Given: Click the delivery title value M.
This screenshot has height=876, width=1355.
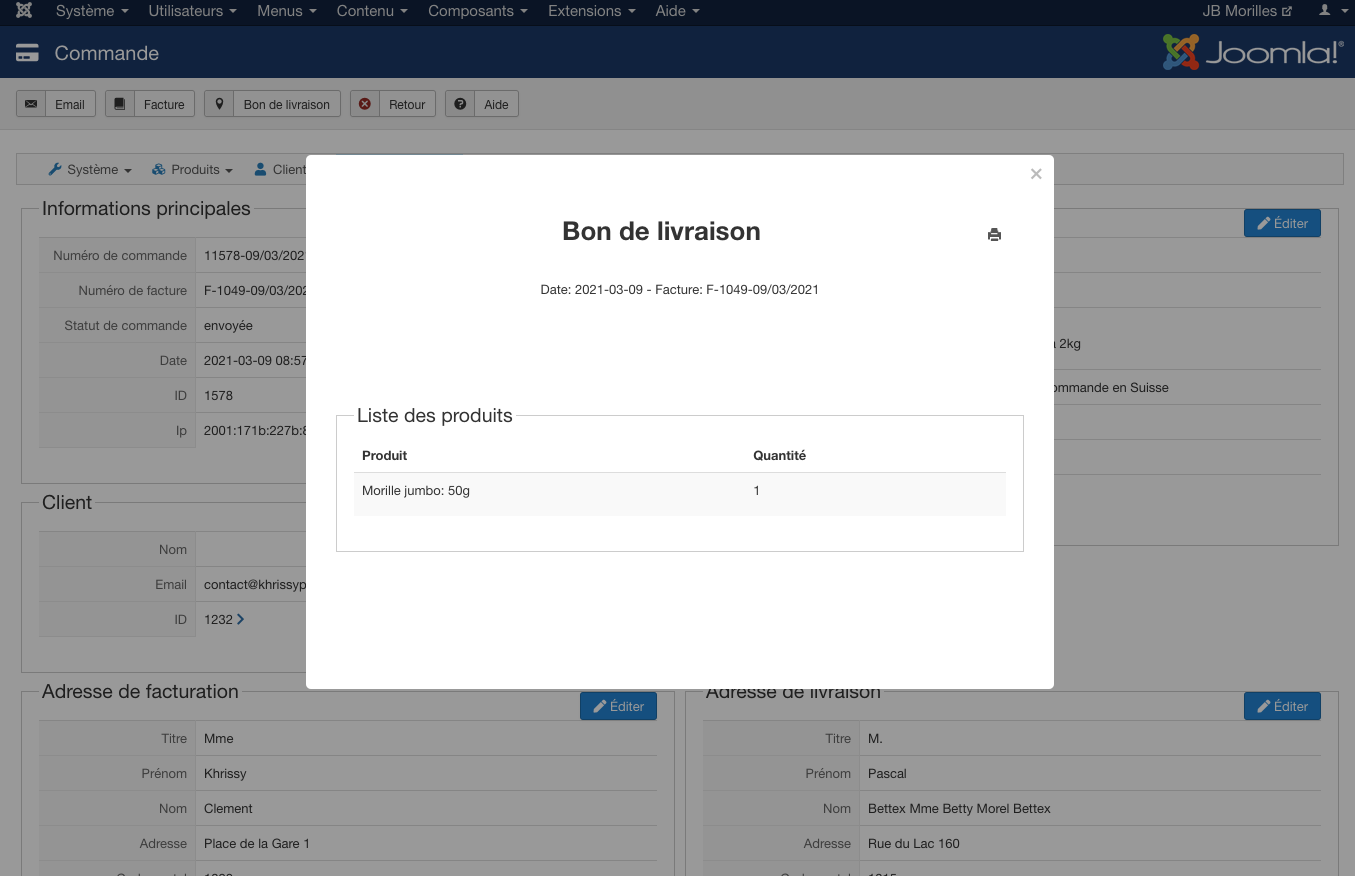Looking at the screenshot, I should [875, 739].
